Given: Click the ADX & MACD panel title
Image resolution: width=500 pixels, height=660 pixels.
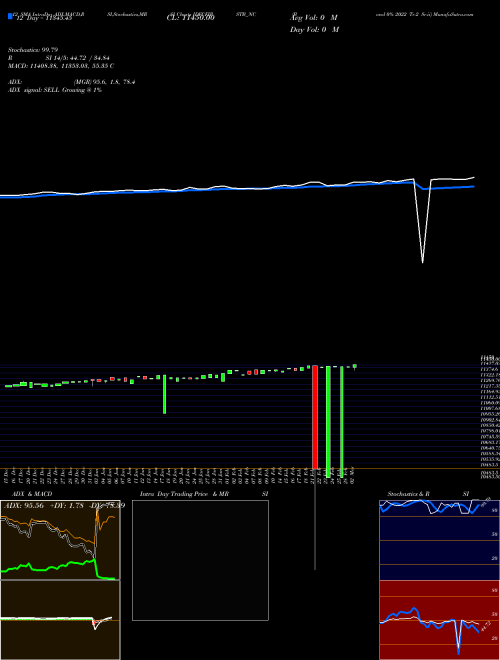Looking at the screenshot, I should (32, 494).
